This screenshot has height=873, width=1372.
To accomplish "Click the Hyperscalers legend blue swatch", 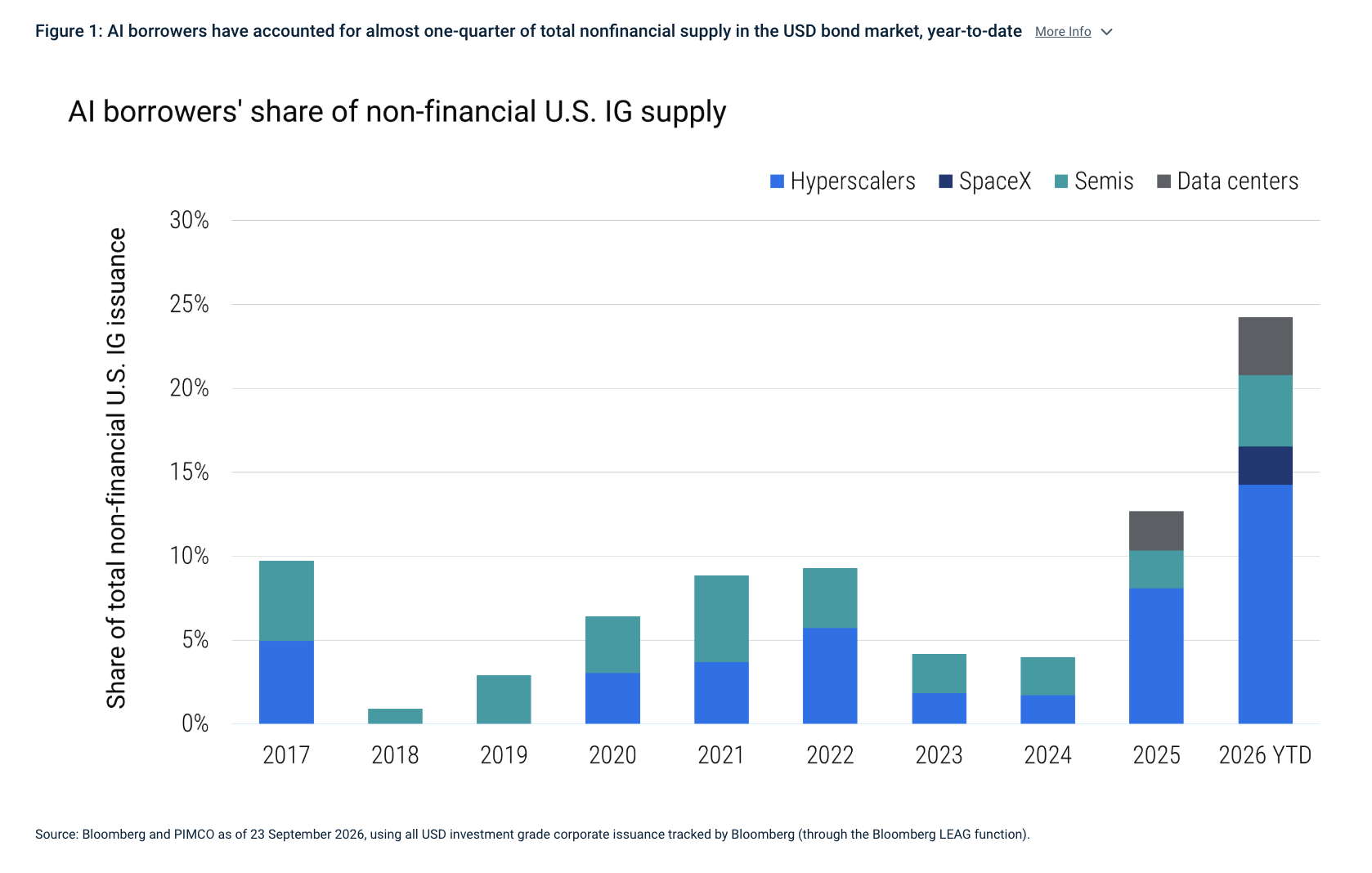I will pos(777,181).
